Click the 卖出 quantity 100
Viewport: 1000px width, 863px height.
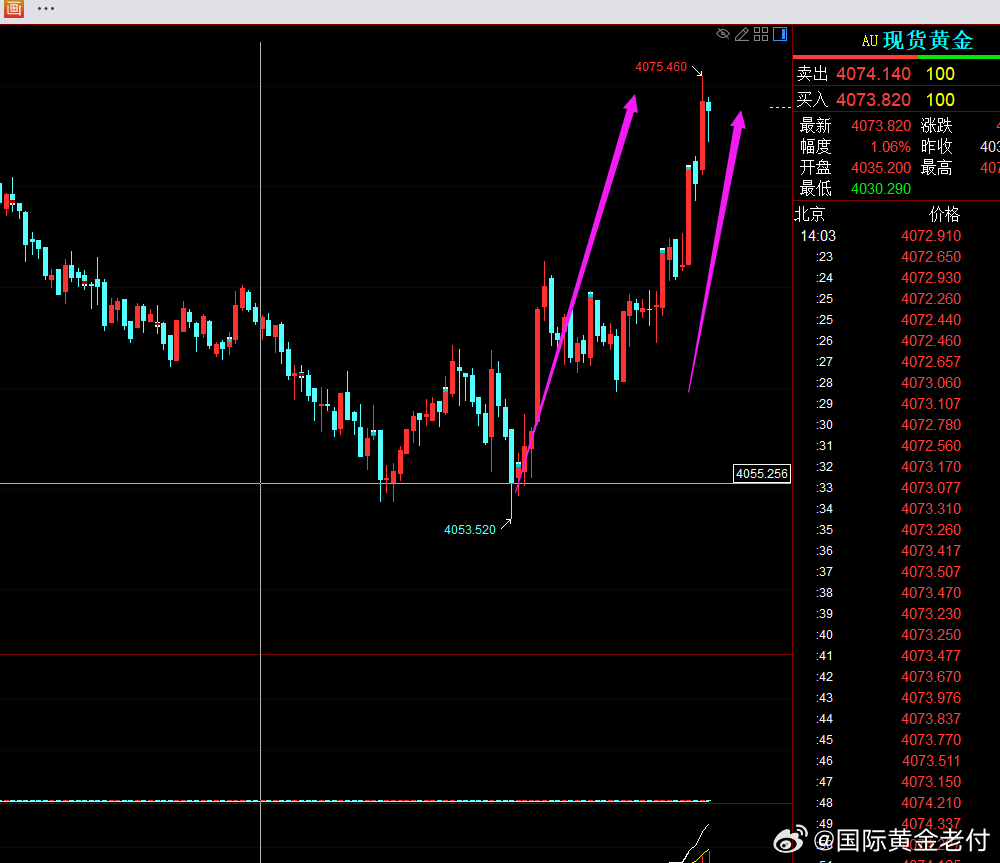[940, 74]
